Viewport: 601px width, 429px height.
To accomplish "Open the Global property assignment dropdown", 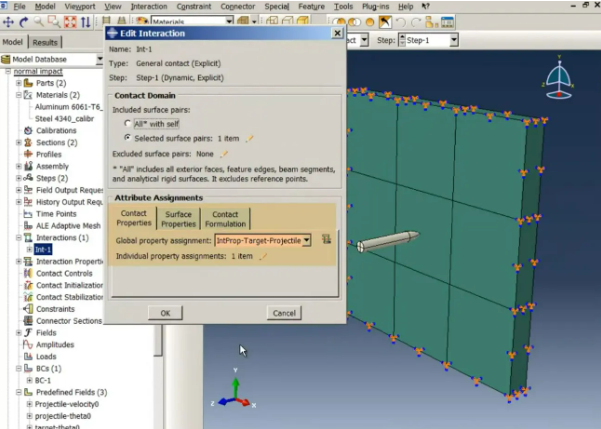I will tap(307, 240).
